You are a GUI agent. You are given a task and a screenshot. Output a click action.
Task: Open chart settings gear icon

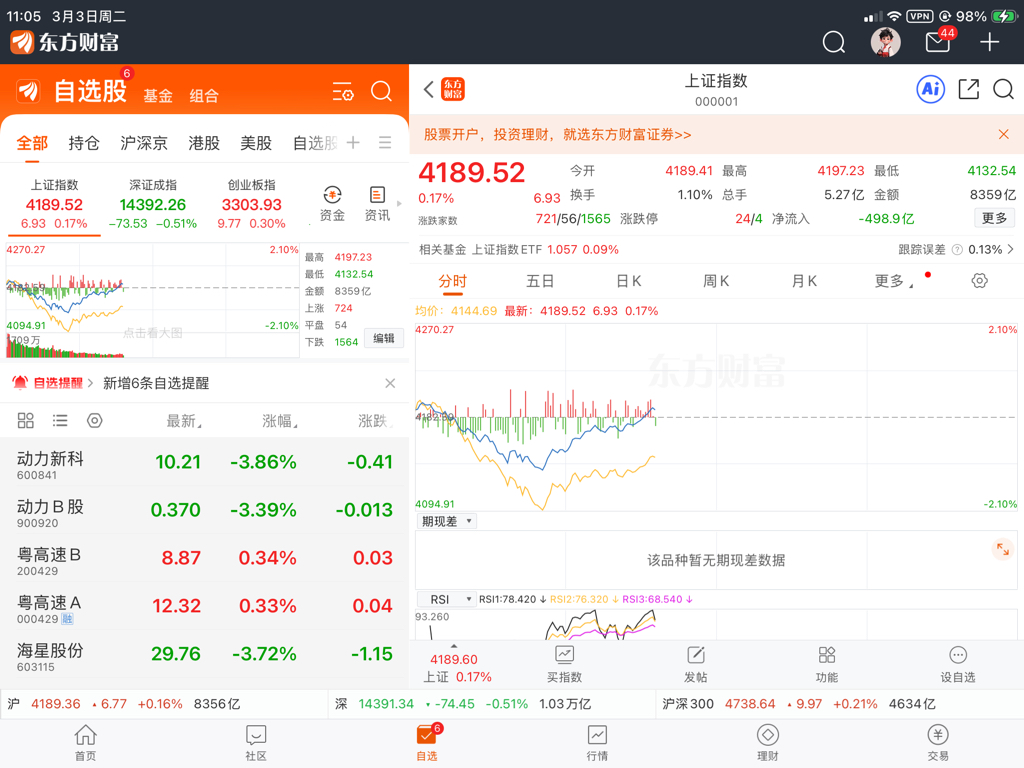click(x=979, y=281)
